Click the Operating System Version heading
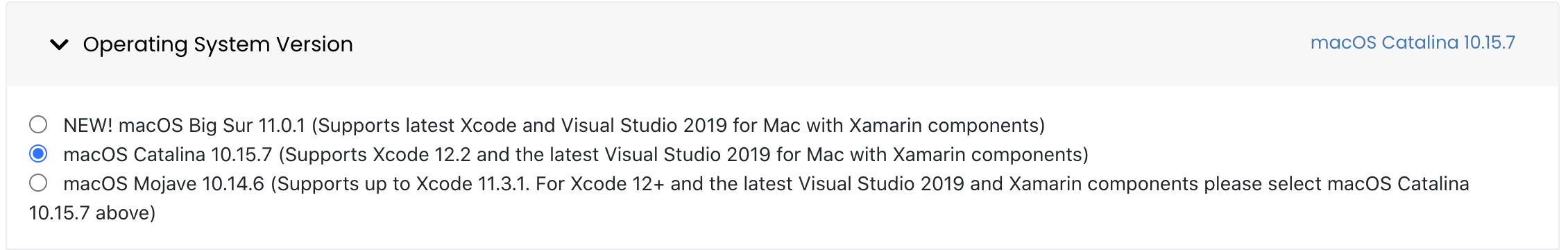The width and height of the screenshot is (1568, 250). (x=218, y=44)
